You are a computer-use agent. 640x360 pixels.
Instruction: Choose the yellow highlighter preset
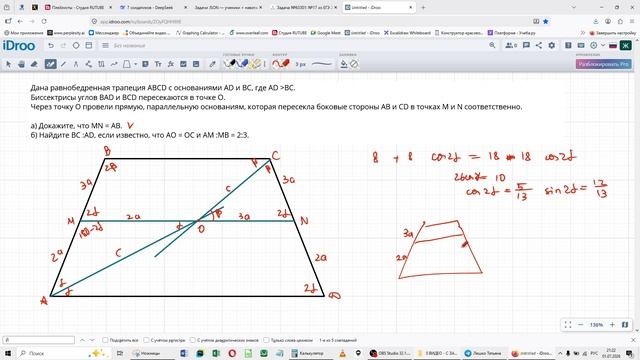point(256,64)
